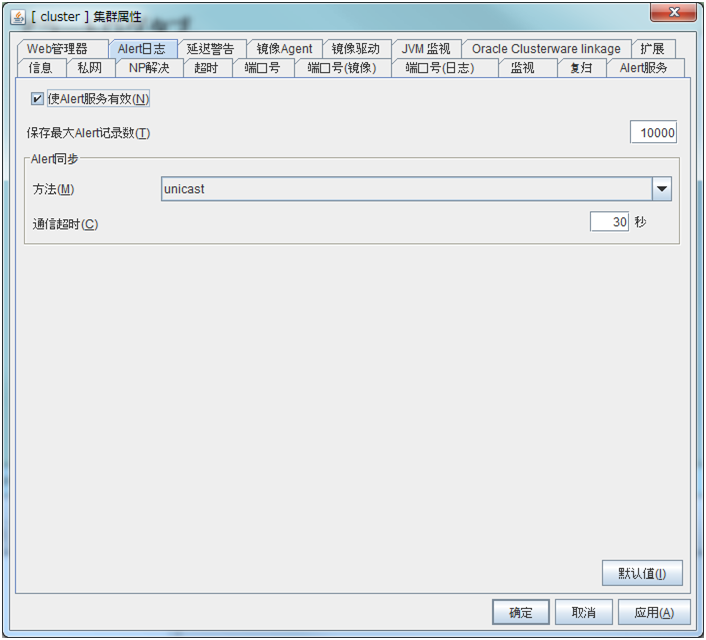
Task: Click the 通信超时 field showing 30
Action: 609,222
